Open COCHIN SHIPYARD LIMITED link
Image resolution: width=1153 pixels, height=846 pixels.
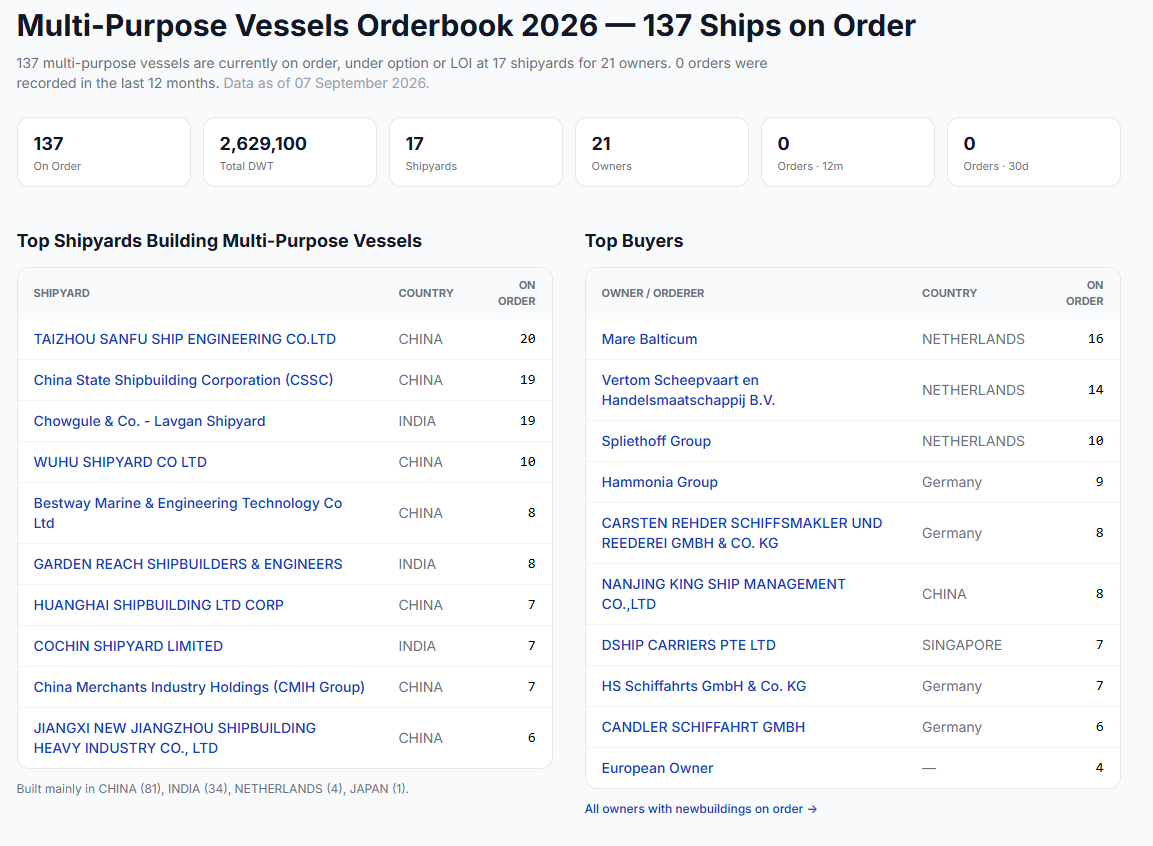128,646
